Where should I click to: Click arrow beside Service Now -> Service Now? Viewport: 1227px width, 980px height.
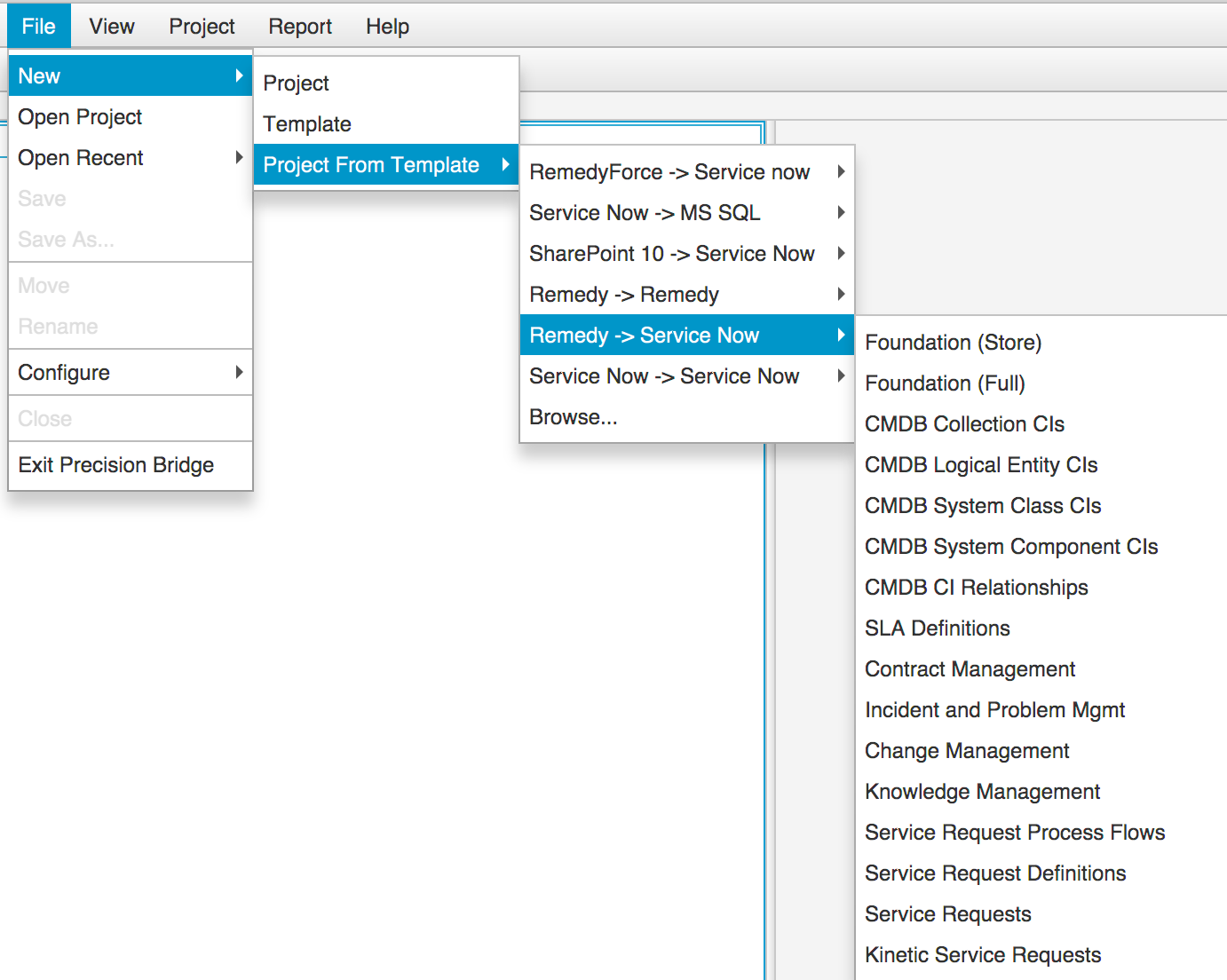[x=841, y=375]
